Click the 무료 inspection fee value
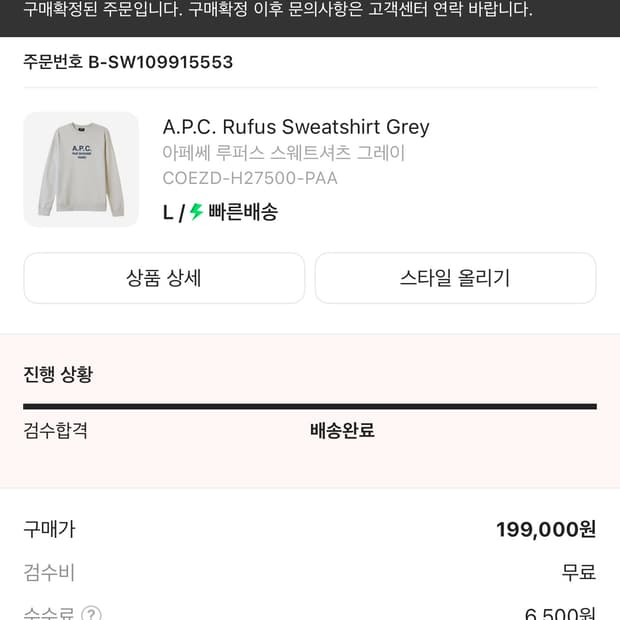Viewport: 620px width, 620px height. point(579,573)
